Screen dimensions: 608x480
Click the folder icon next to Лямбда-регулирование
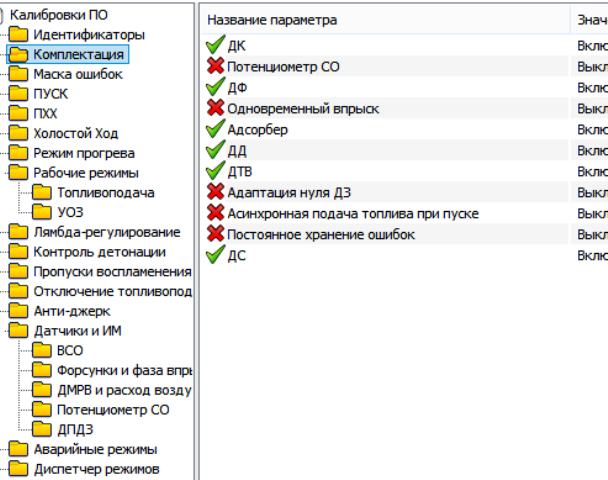tap(18, 232)
